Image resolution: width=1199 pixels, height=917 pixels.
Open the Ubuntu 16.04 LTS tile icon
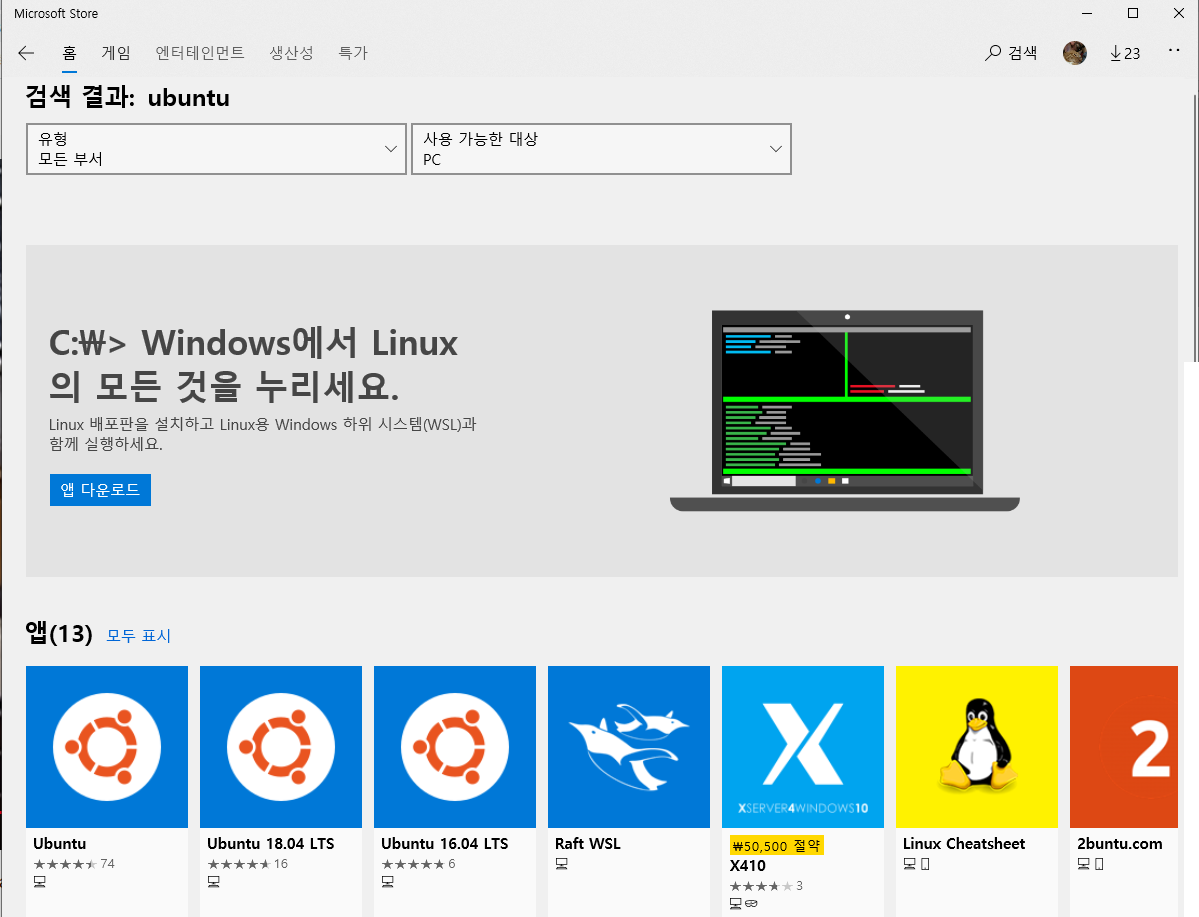click(455, 746)
